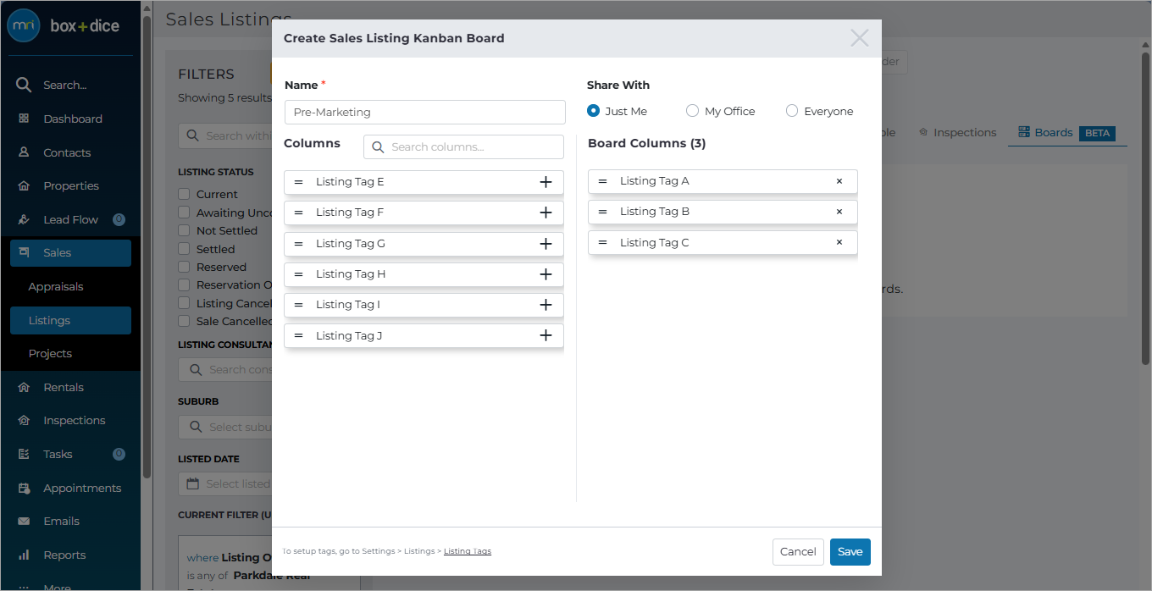Add Listing Tag H with plus icon
The image size is (1152, 591).
(545, 274)
